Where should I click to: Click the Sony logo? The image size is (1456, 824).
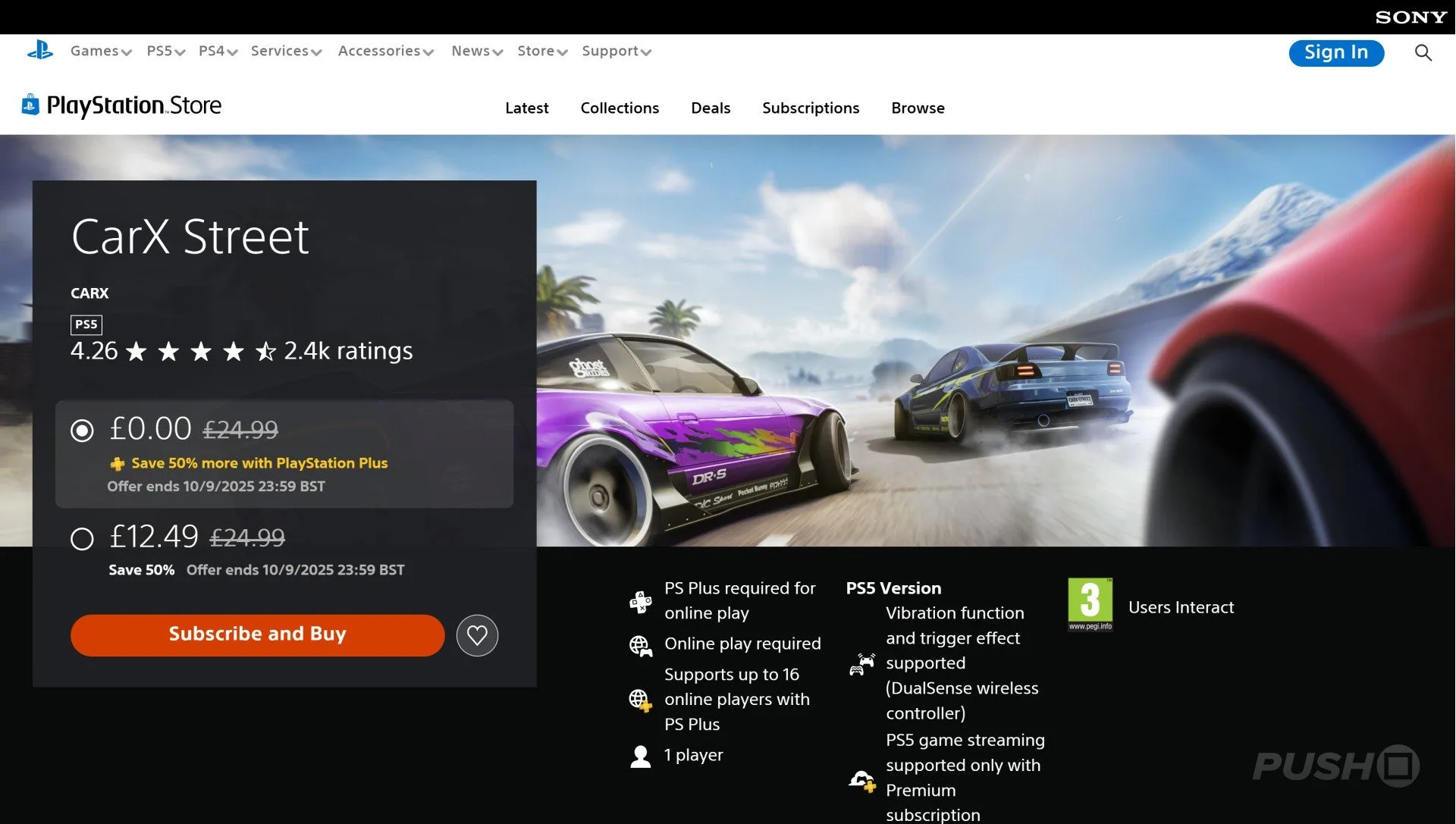point(1410,17)
